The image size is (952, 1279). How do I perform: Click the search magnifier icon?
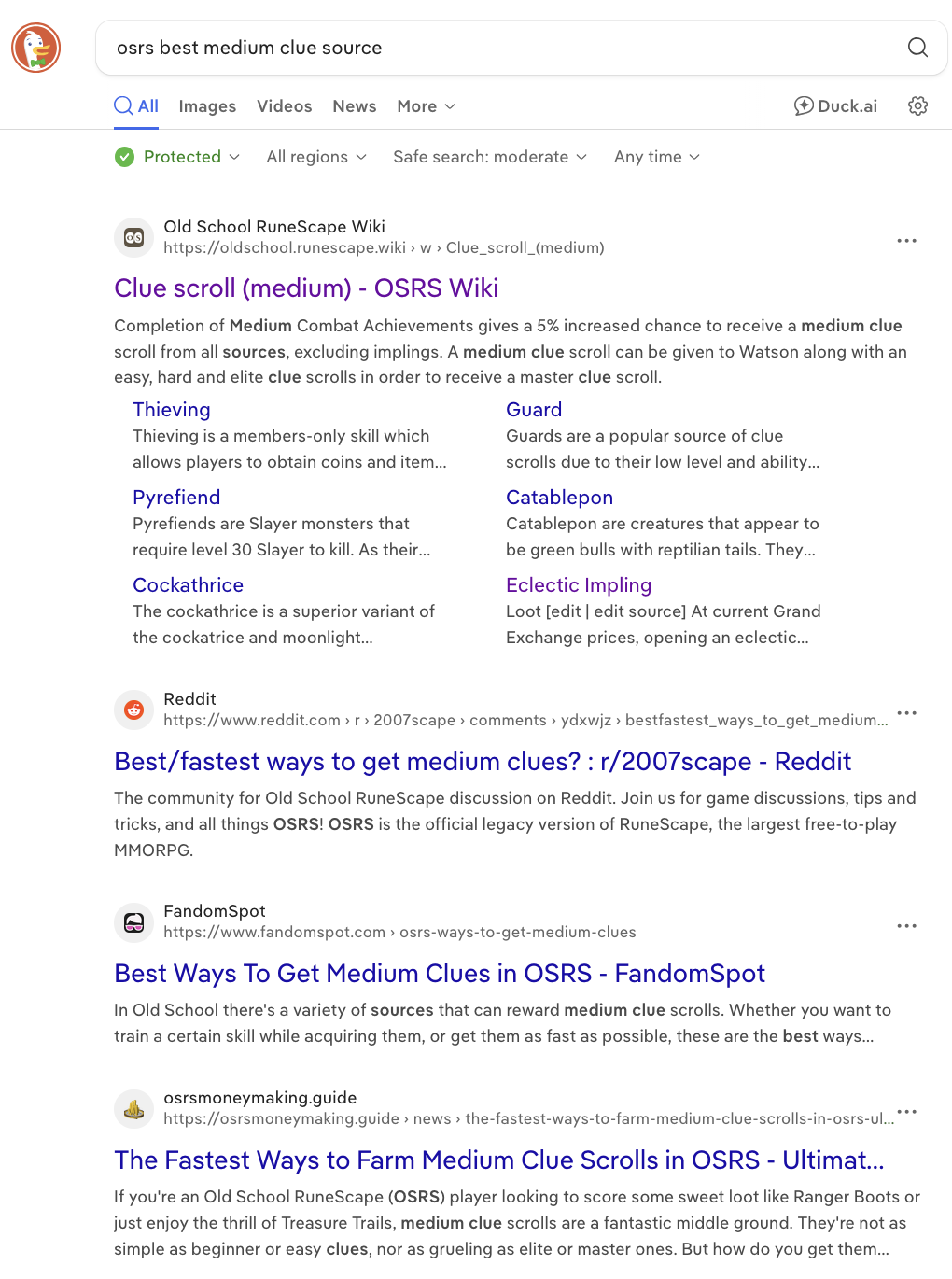(x=917, y=48)
